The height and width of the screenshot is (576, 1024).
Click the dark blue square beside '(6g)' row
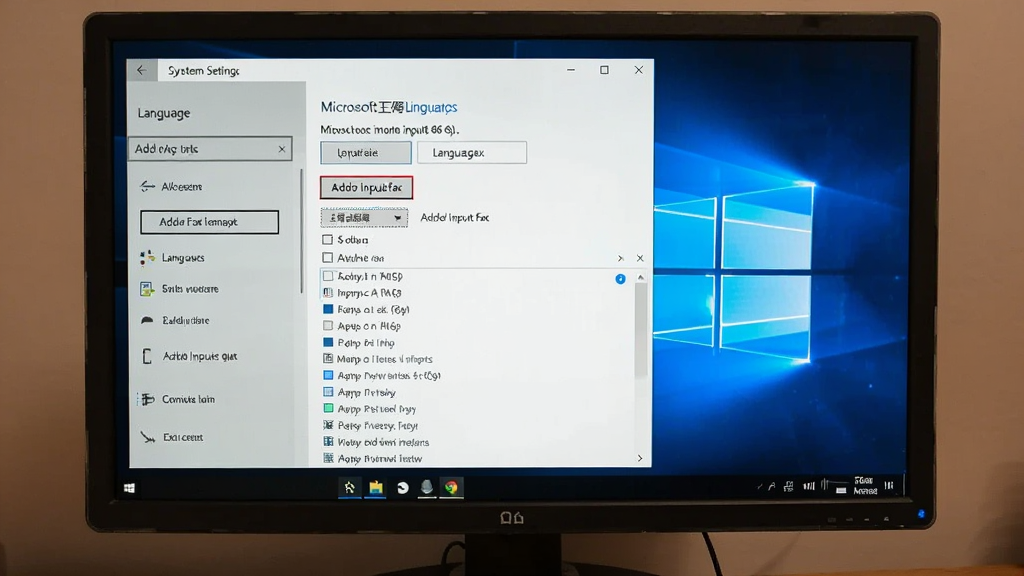tap(328, 309)
